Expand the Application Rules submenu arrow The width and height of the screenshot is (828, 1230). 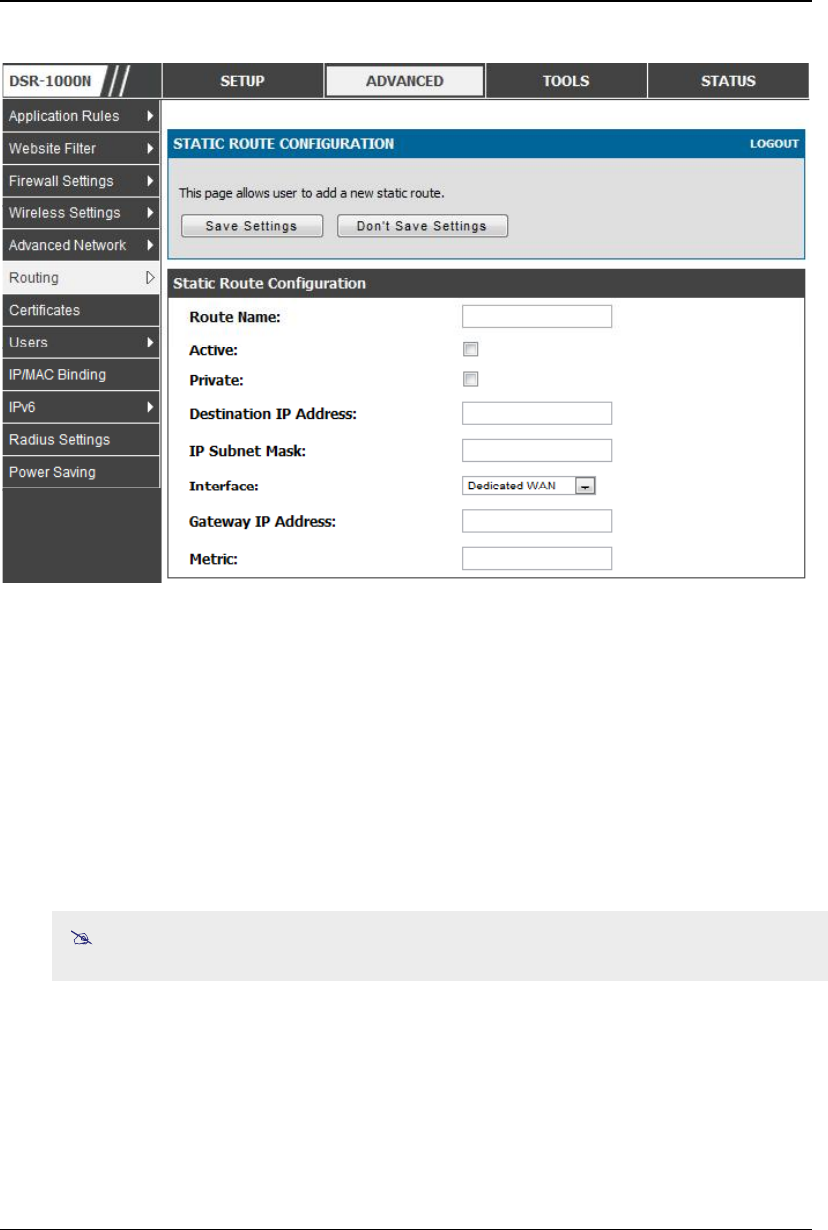coord(150,116)
